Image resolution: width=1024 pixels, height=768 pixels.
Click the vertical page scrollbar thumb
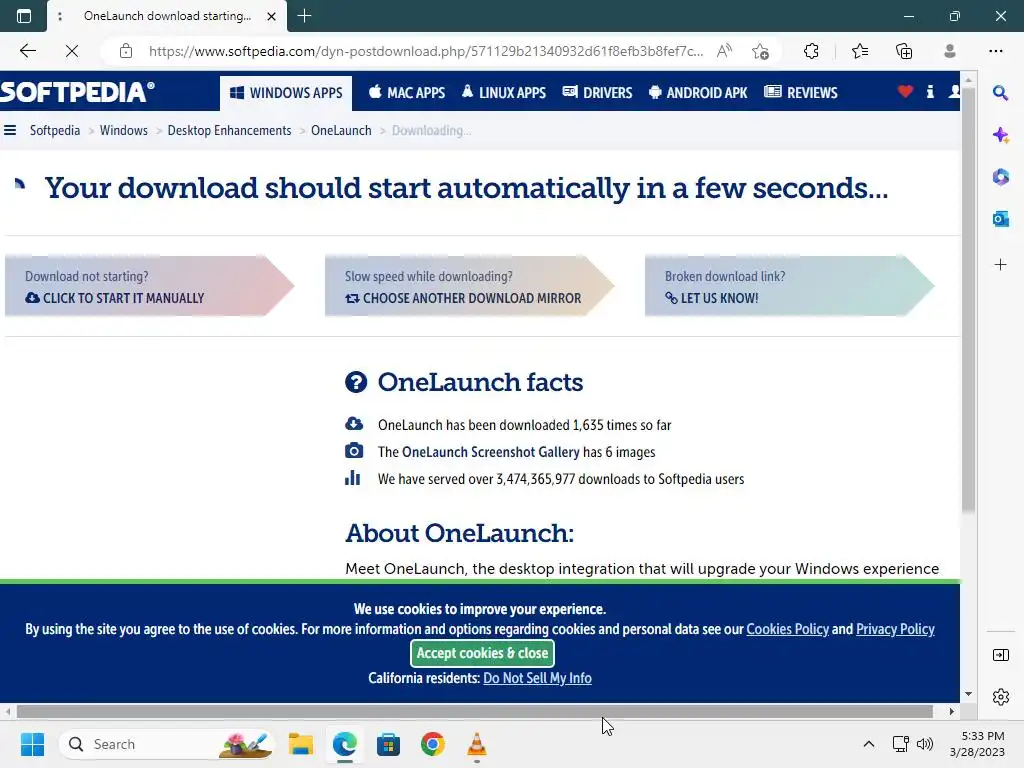coord(968,300)
